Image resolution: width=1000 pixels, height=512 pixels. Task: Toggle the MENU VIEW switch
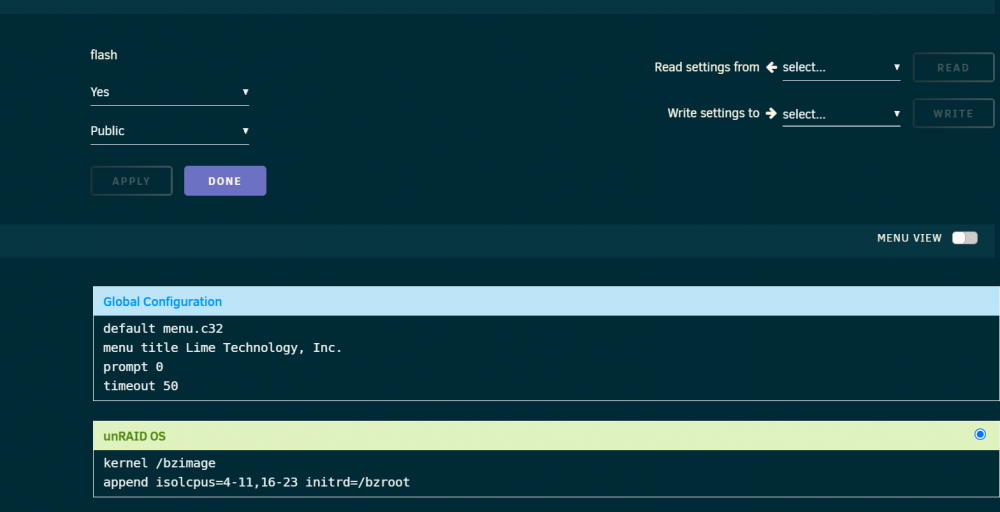964,238
